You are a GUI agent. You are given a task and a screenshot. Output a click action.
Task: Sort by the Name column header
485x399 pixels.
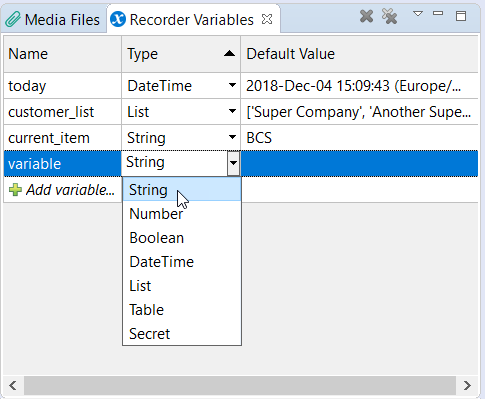pos(63,54)
